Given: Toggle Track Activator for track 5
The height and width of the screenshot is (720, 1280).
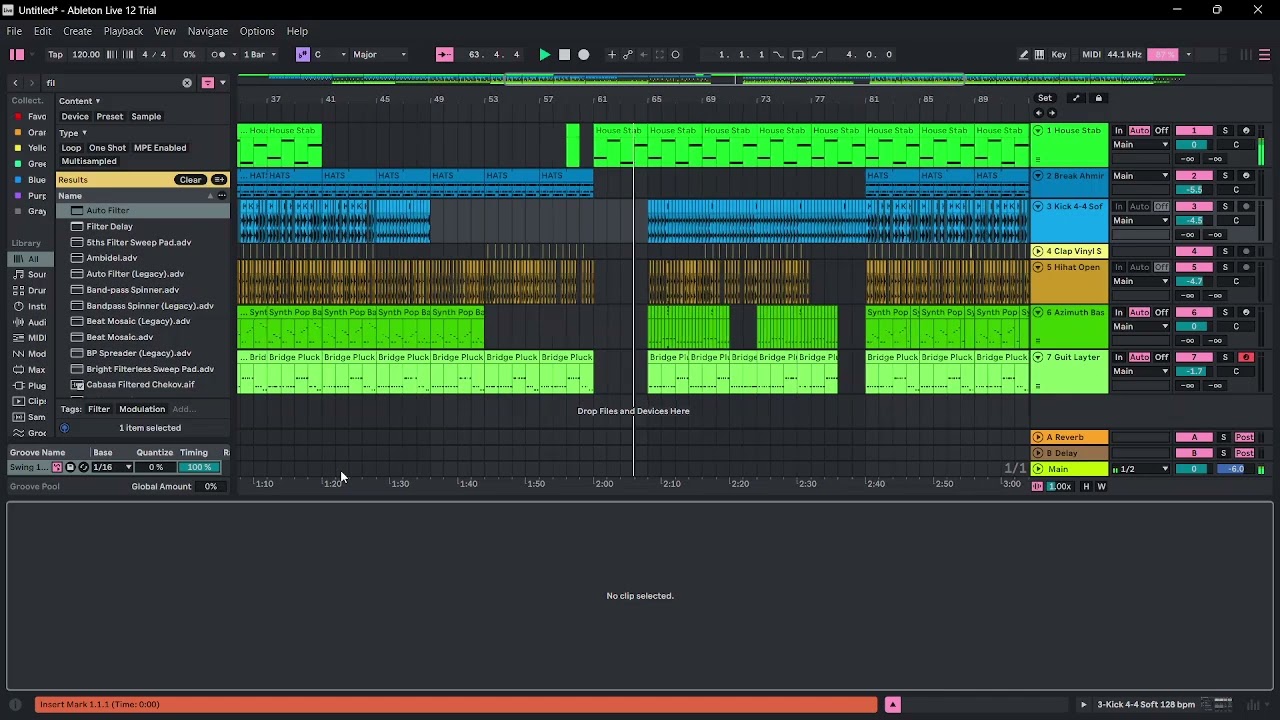Looking at the screenshot, I should point(1193,267).
